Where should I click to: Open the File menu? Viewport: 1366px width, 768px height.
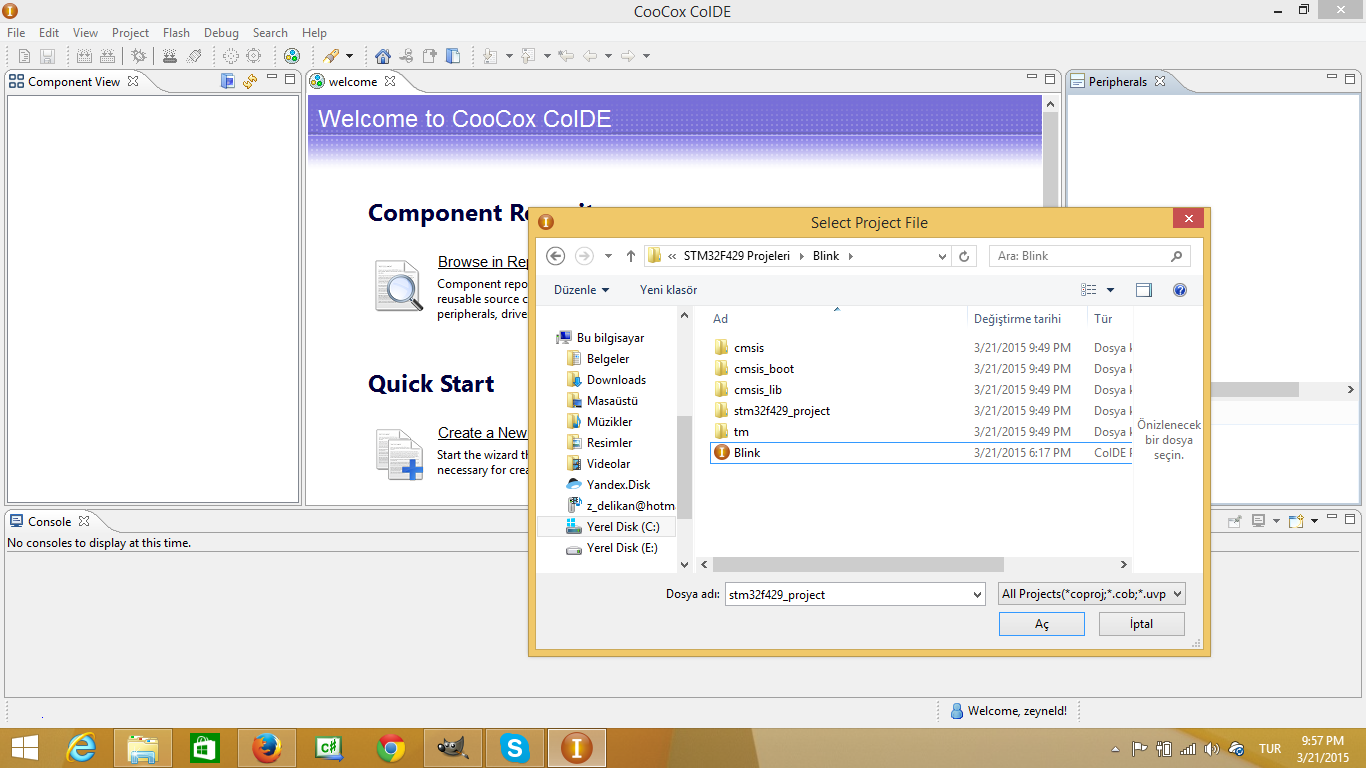tap(16, 33)
